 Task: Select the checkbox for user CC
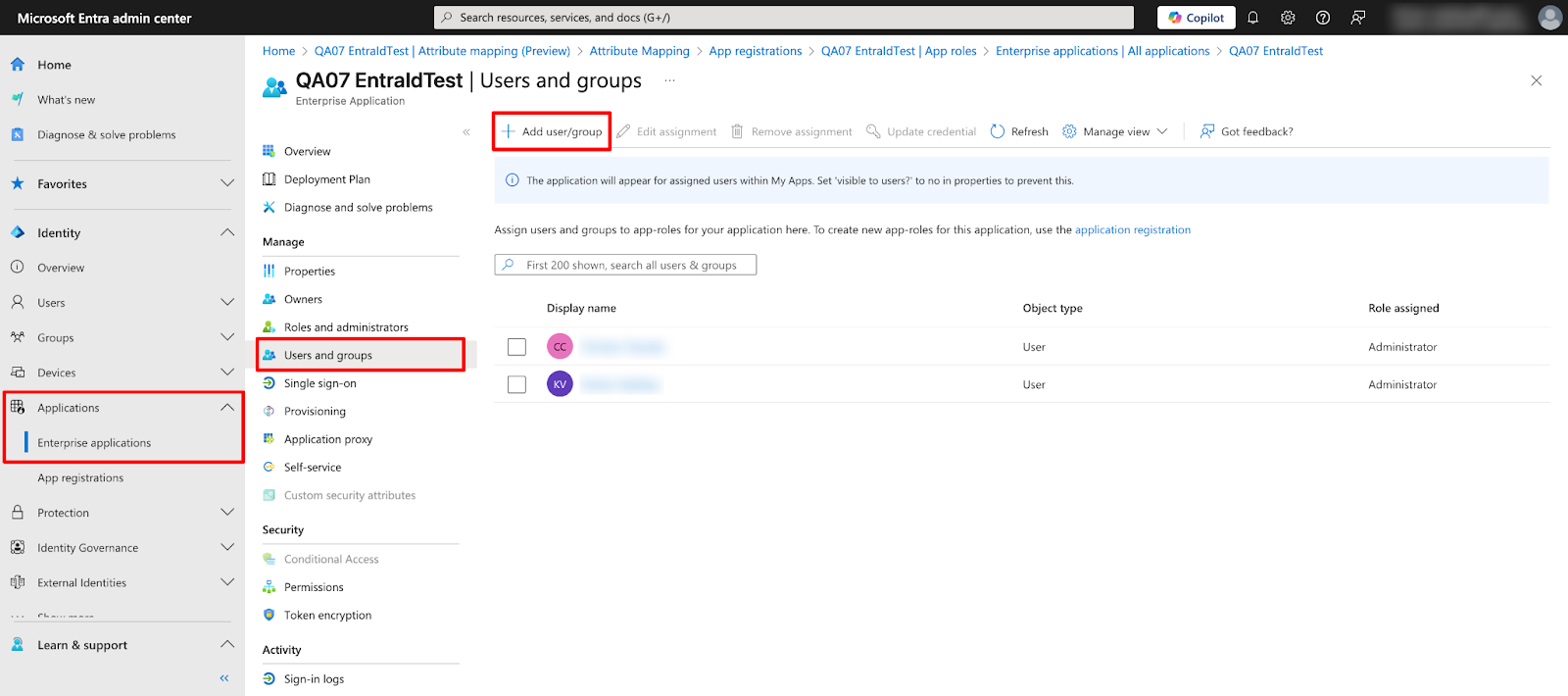pos(516,347)
